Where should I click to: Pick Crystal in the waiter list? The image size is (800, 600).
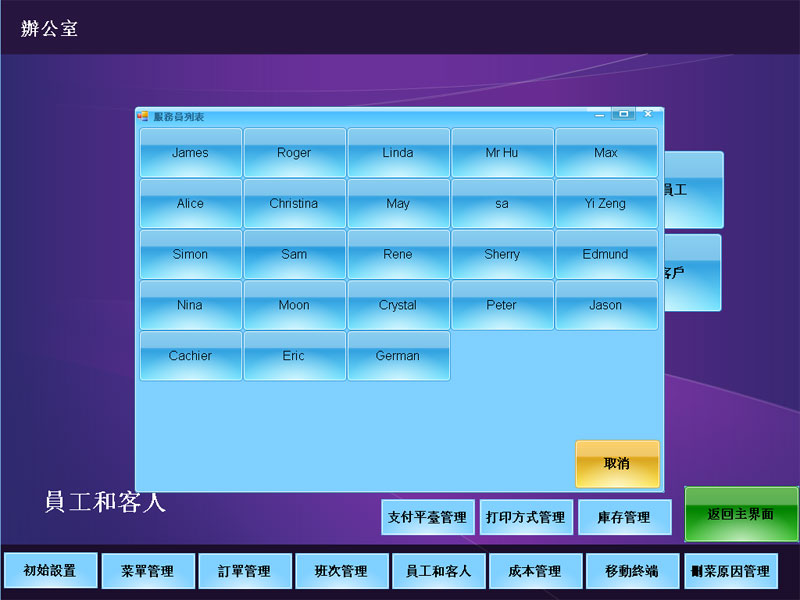pos(398,306)
